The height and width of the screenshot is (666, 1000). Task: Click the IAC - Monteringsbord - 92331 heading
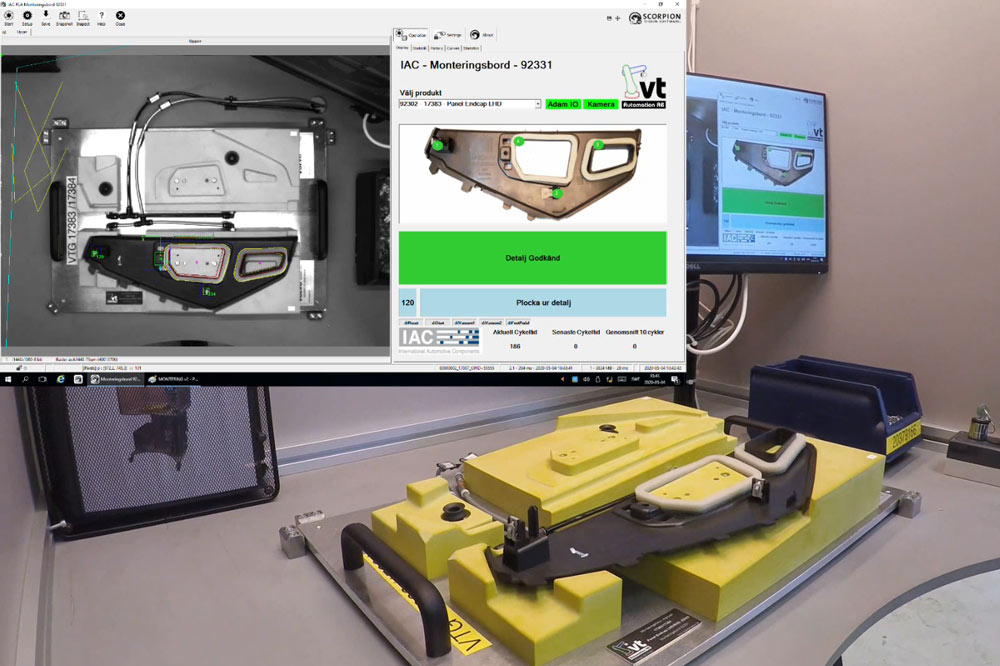[476, 65]
